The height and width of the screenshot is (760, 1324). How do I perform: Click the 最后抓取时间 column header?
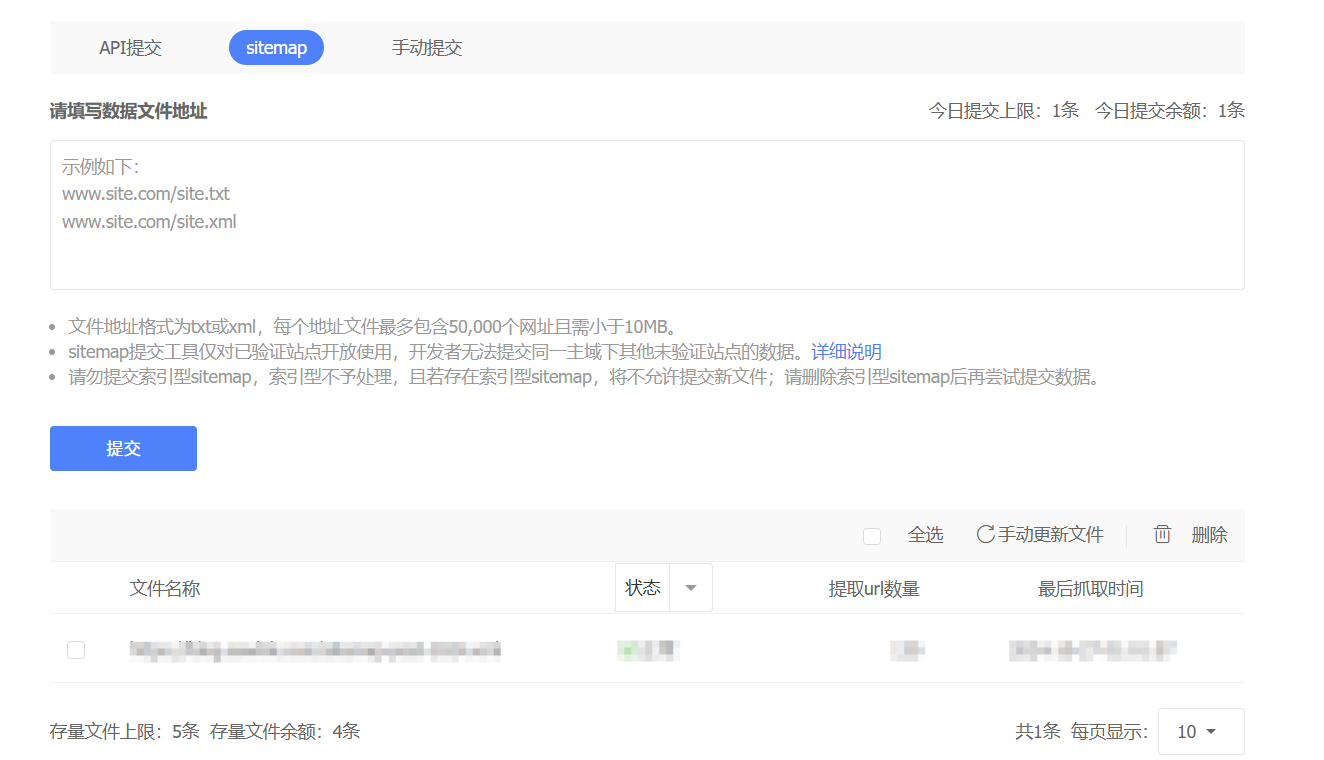tap(1091, 589)
